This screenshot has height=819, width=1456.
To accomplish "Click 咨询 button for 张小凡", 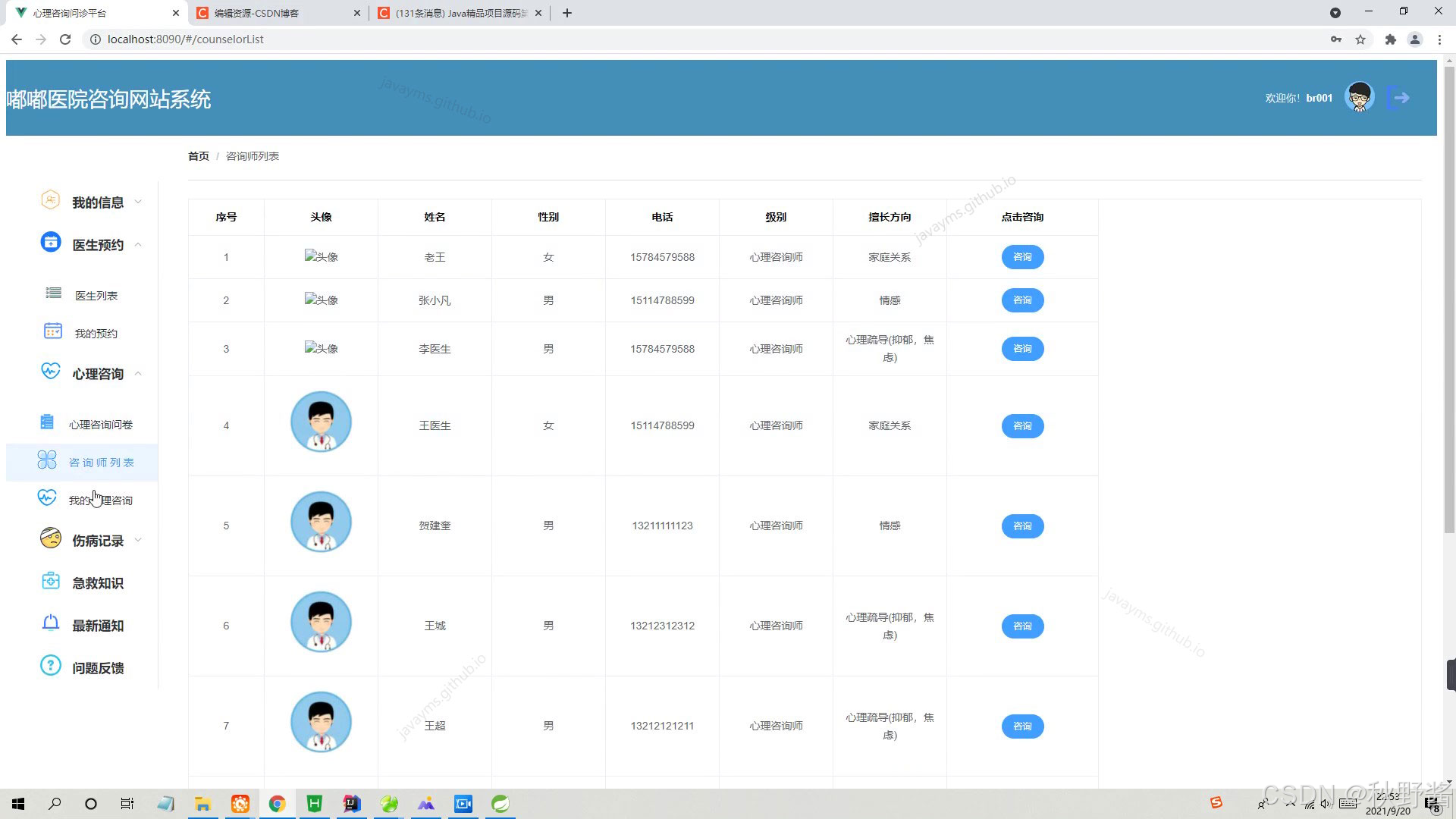I will (1022, 300).
